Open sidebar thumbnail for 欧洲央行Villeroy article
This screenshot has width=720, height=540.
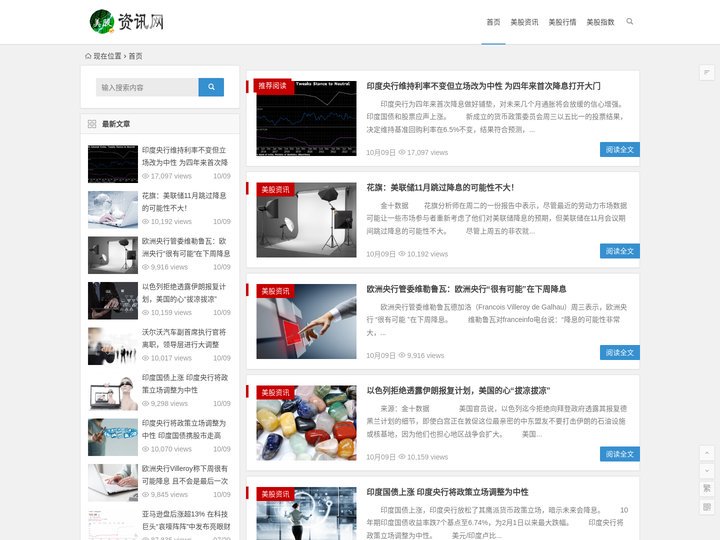point(113,482)
